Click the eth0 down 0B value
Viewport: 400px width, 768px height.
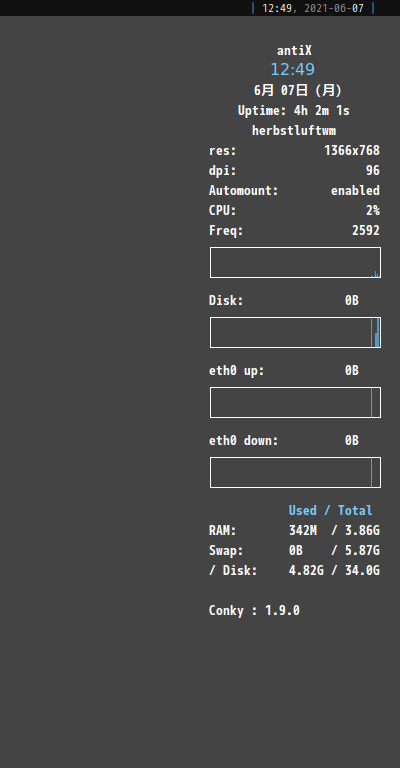click(352, 441)
